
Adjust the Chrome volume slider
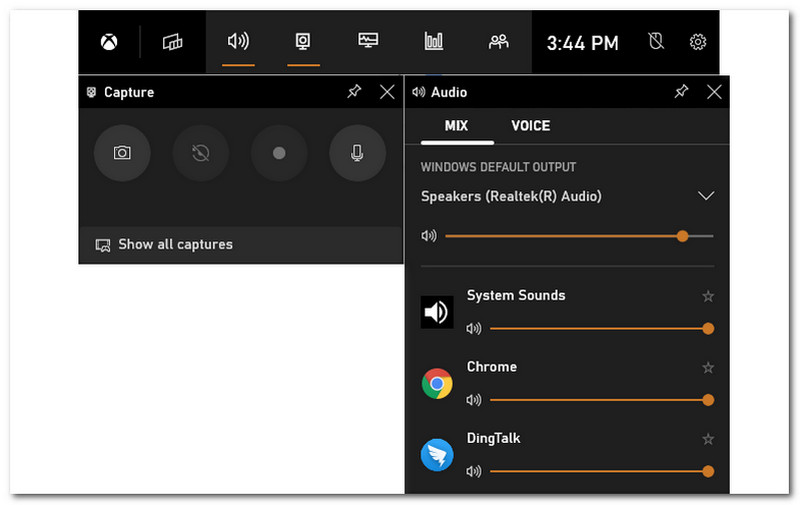[x=602, y=400]
